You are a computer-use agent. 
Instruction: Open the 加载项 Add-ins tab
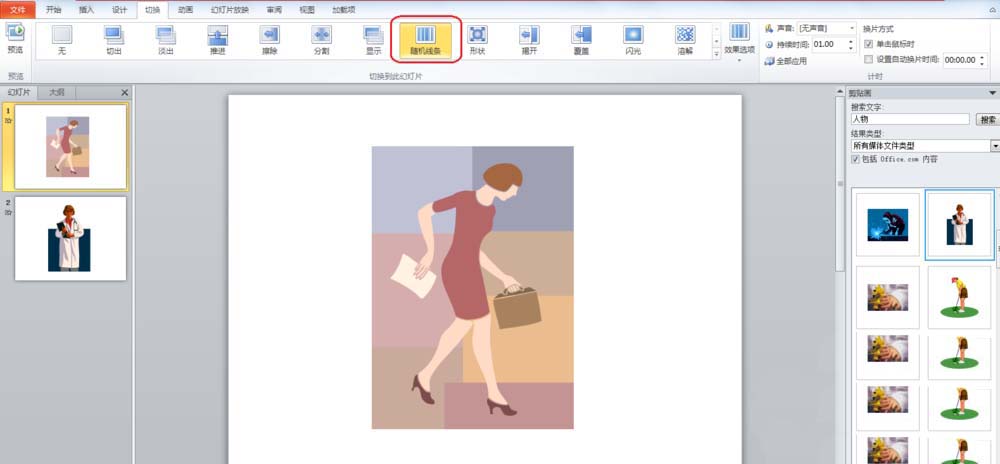[344, 10]
